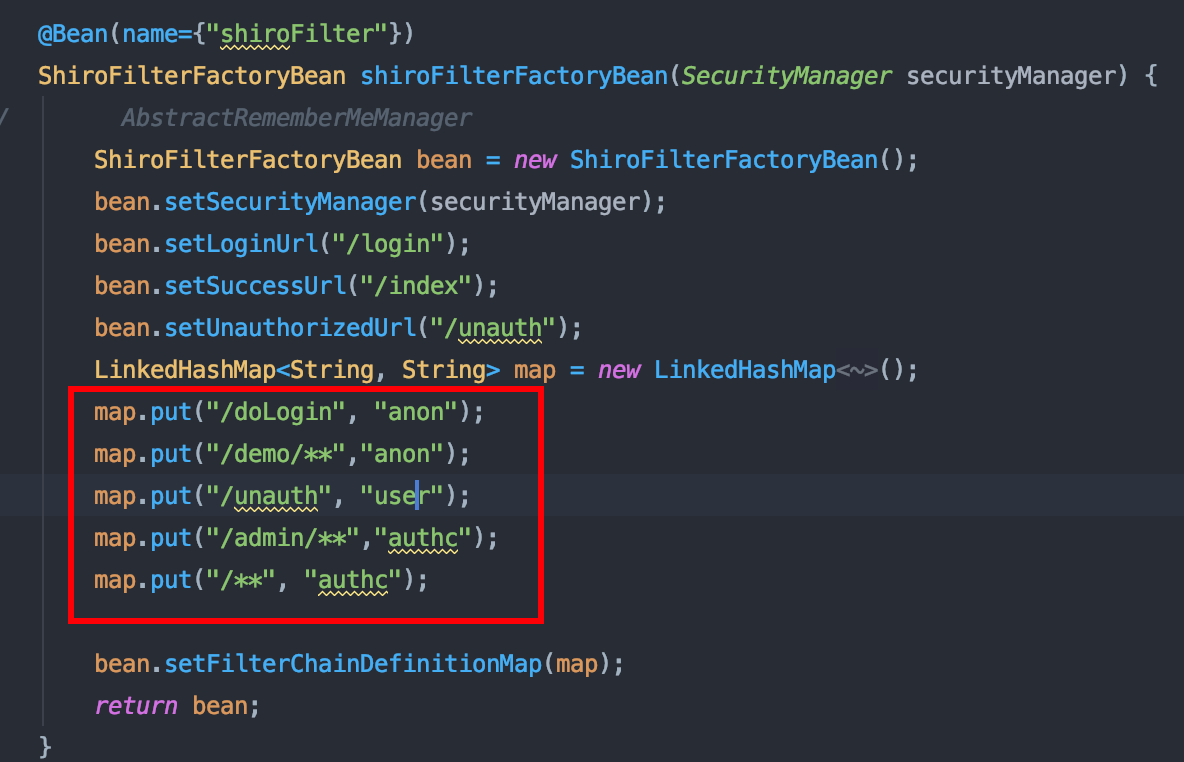
Task: Click the return keyword
Action: point(136,706)
